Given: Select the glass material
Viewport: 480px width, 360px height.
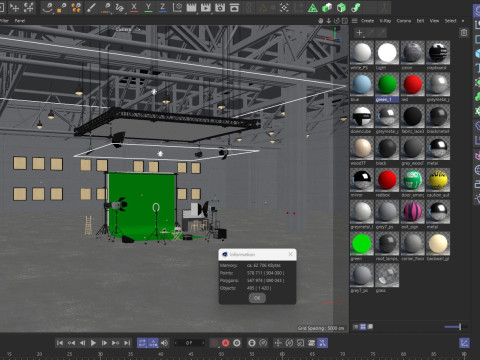Looking at the screenshot, I should 387,275.
